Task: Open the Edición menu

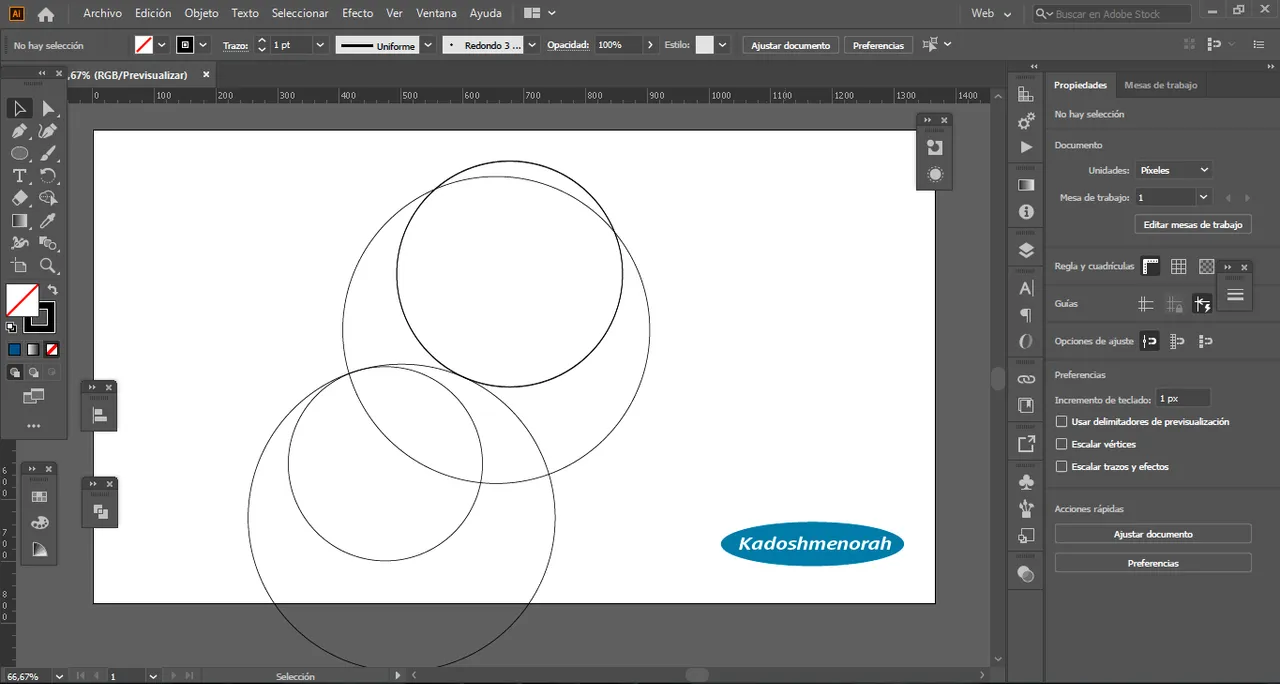Action: 153,14
